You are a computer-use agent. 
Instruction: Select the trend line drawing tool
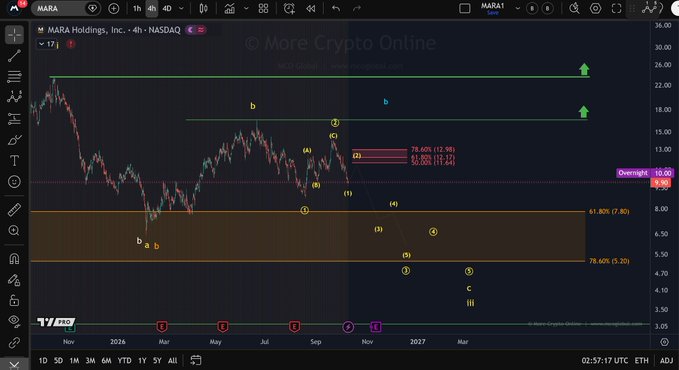point(14,56)
